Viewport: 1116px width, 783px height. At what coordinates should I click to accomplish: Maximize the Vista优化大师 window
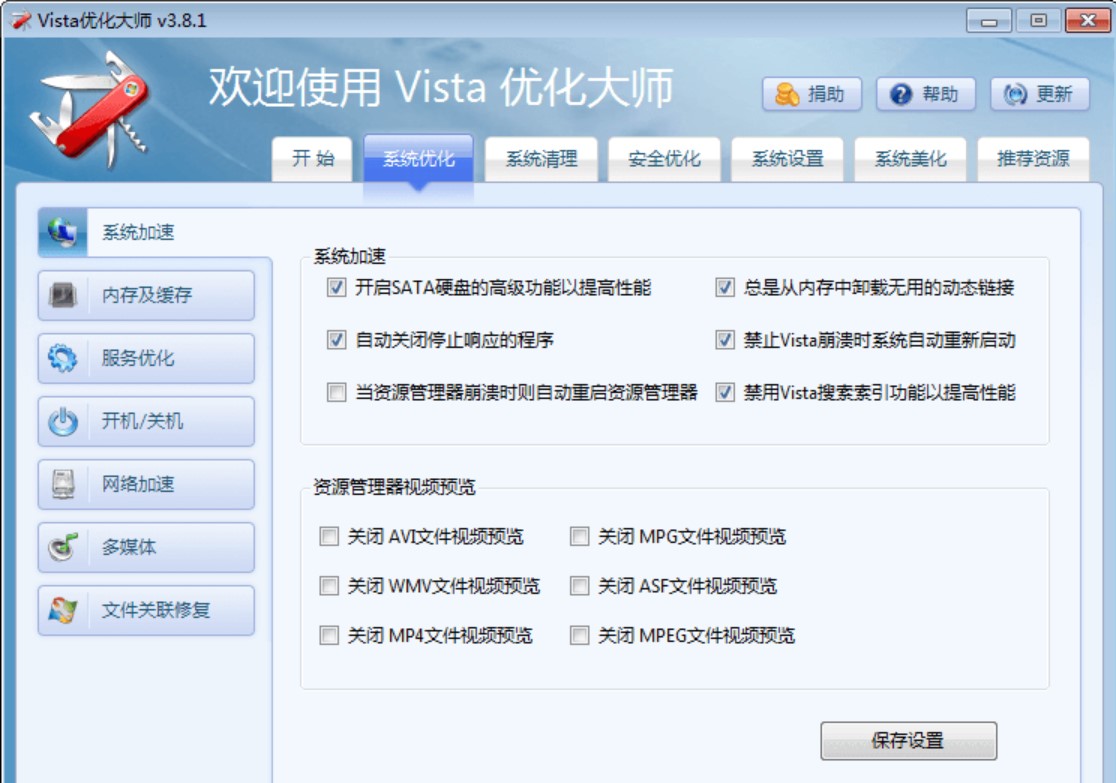(1038, 21)
